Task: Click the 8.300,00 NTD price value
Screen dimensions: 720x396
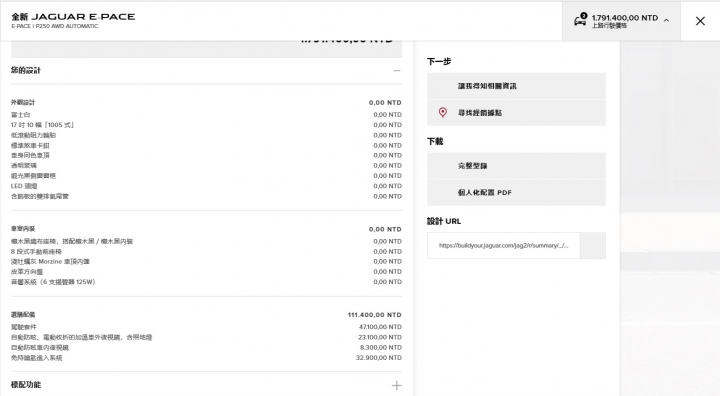Action: (381, 348)
